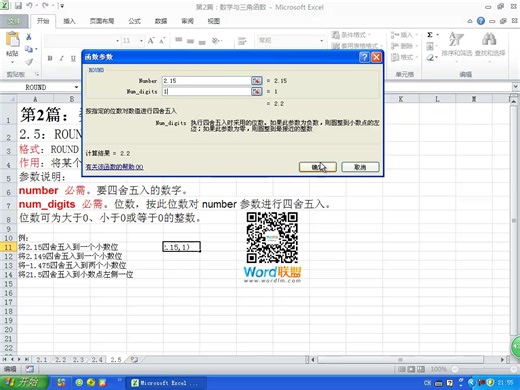
Task: Click the Find and Select binoculars icon
Action: coord(489,39)
